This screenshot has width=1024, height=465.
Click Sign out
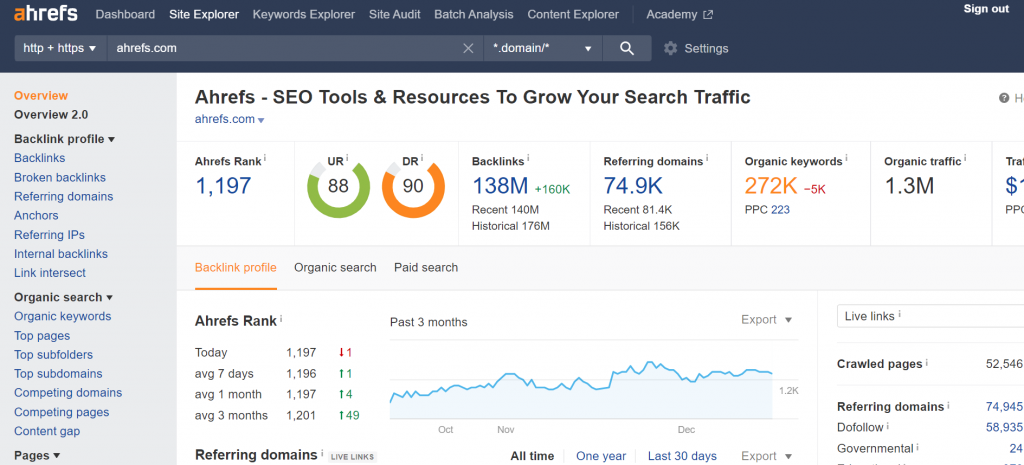coord(986,8)
